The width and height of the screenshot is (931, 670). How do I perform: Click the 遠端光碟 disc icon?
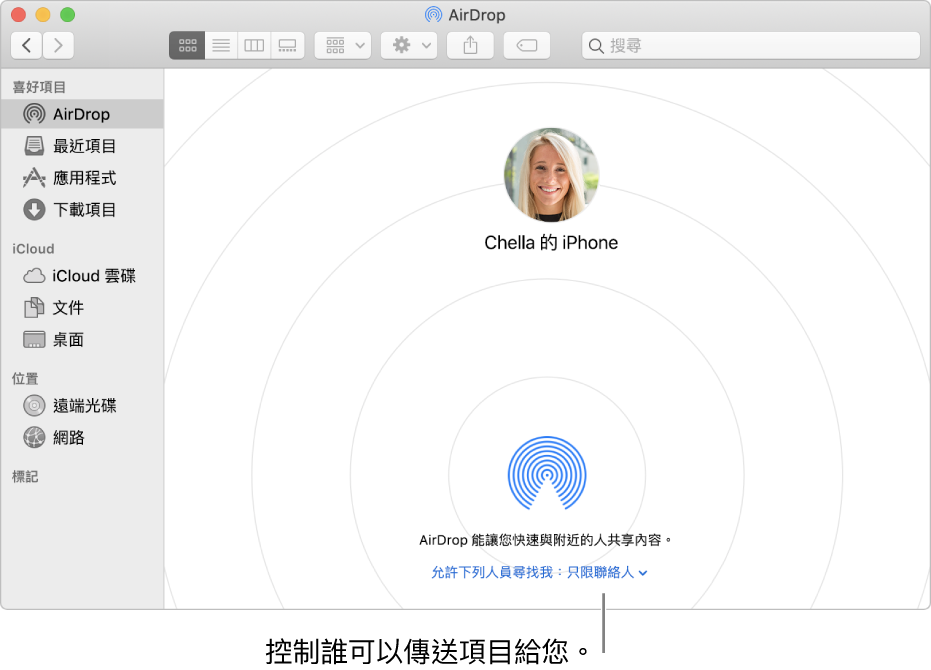34,406
